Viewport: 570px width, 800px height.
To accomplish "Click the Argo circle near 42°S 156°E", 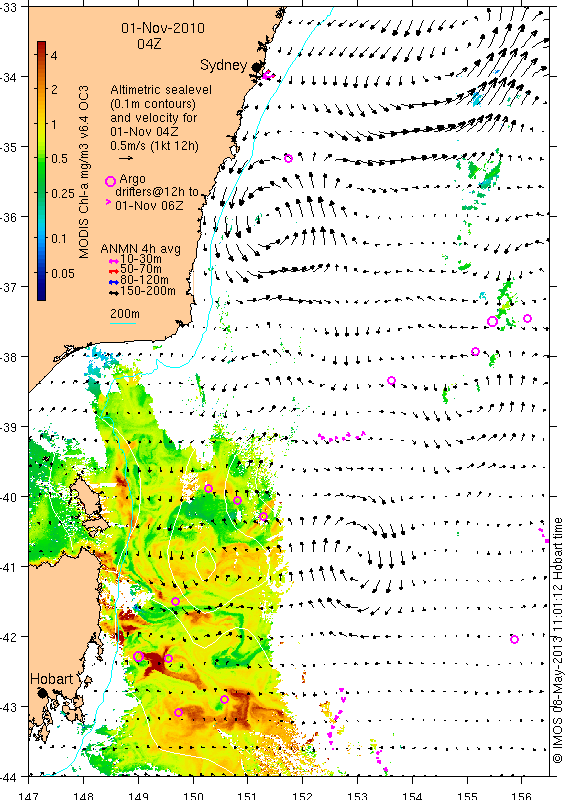I will (514, 639).
